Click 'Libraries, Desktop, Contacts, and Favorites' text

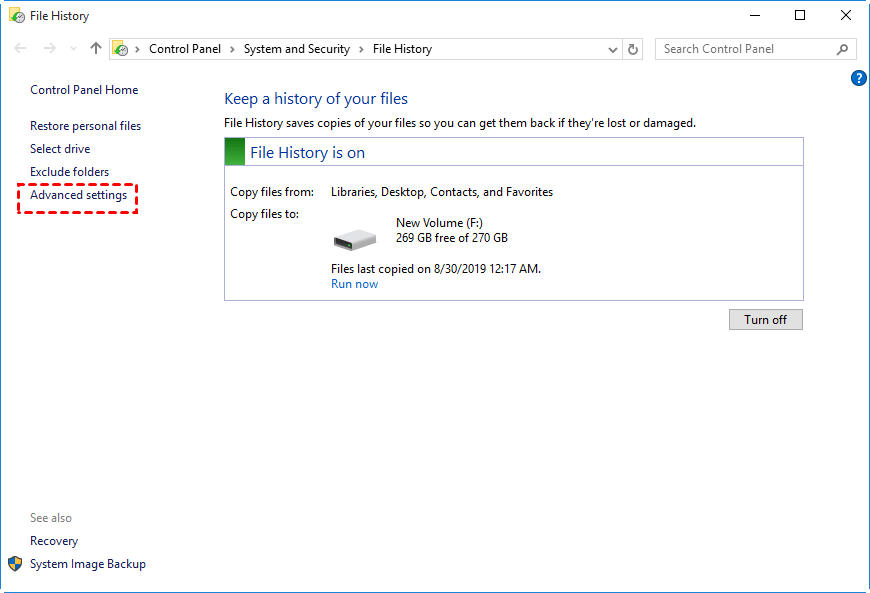(x=442, y=192)
